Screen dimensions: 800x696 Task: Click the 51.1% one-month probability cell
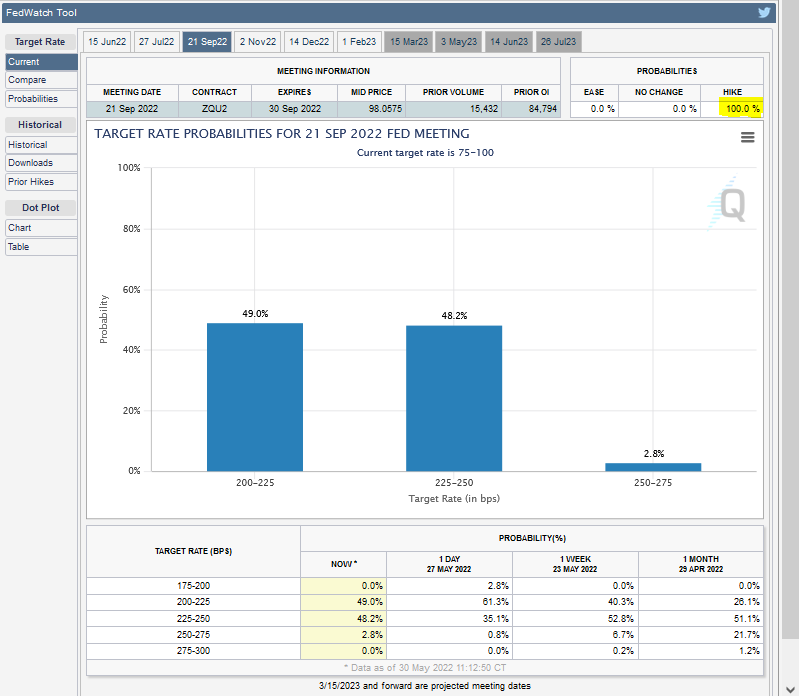[x=701, y=619]
